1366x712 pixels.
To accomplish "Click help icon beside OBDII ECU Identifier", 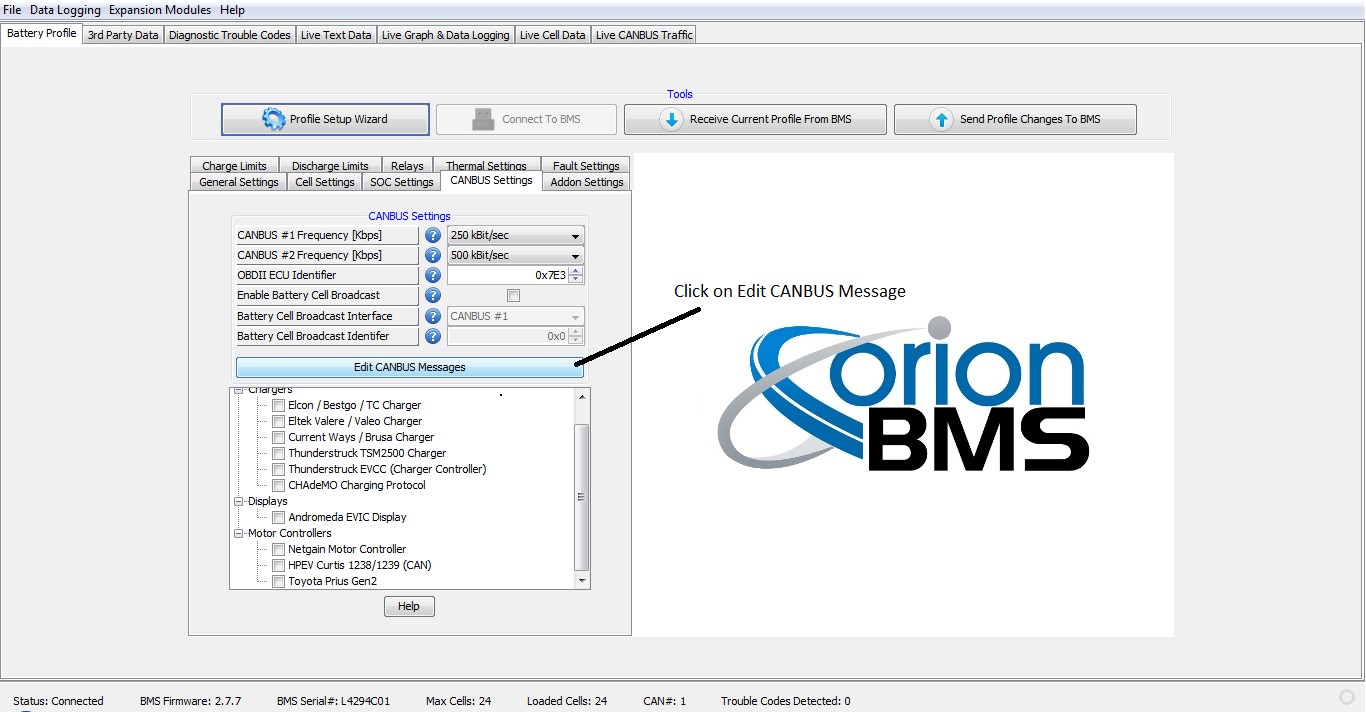I will click(x=433, y=276).
